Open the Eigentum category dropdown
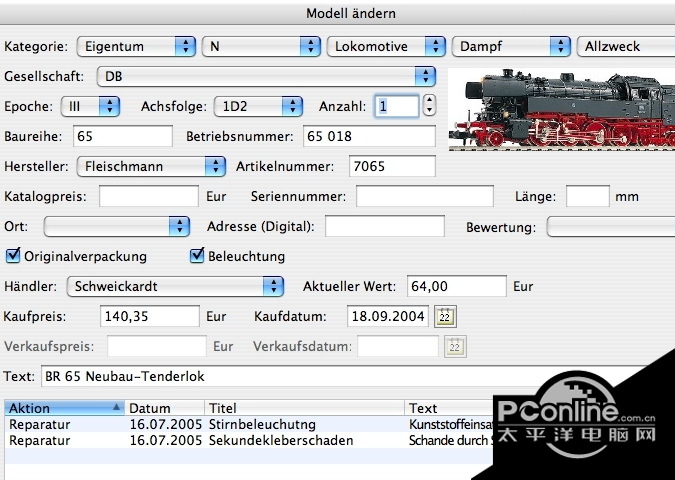 [x=136, y=46]
